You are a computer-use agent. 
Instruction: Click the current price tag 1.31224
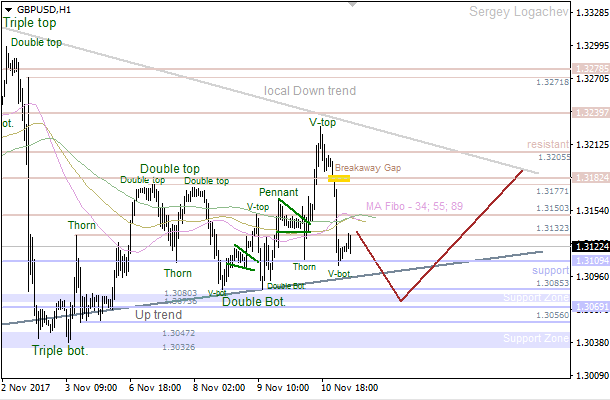[589, 246]
